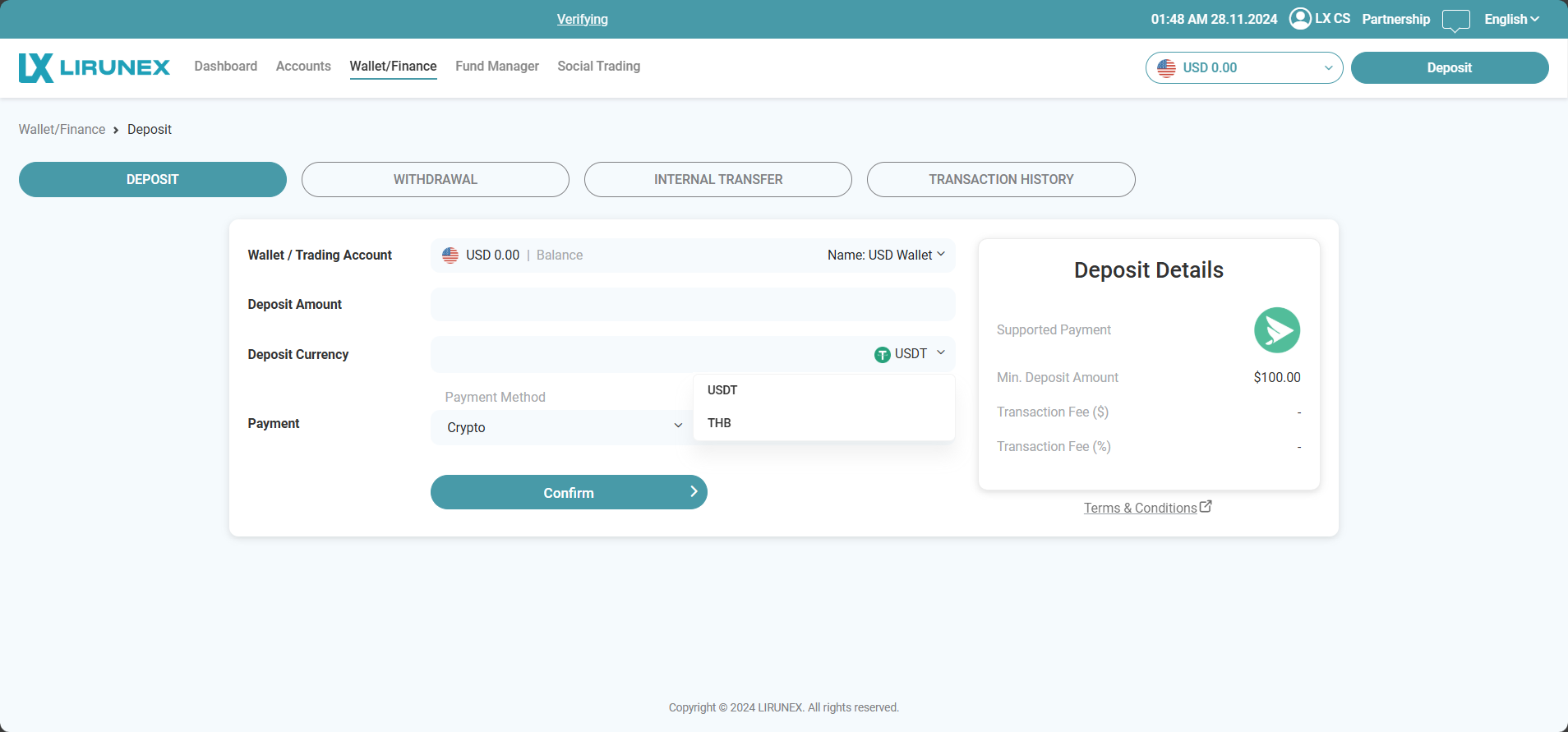Open the Name: USD Wallet dropdown
This screenshot has height=732, width=1568.
tap(886, 256)
